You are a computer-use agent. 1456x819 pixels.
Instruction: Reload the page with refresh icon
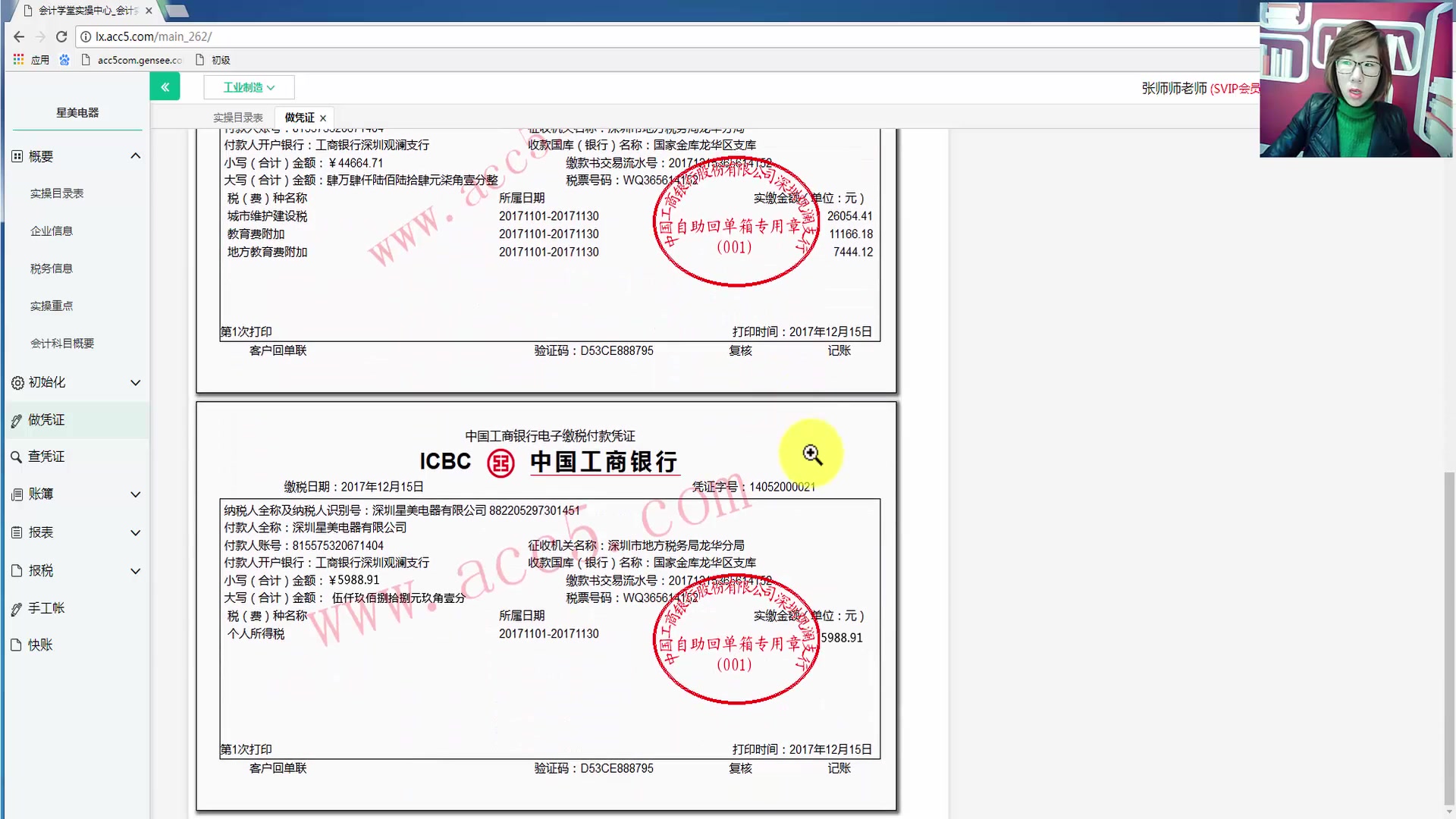click(x=61, y=36)
